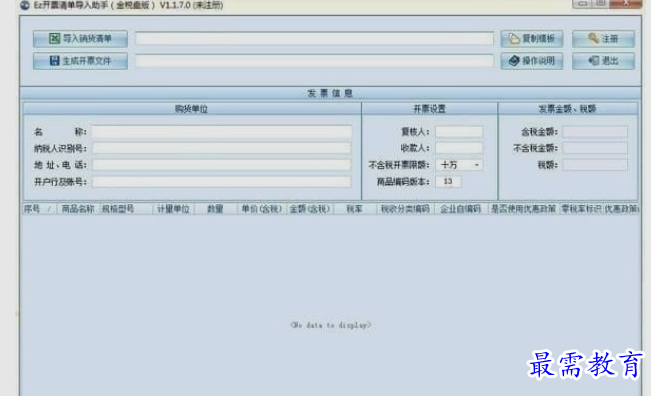This screenshot has height=396, width=651.
Task: Click the 单价(含税) column header
Action: click(x=262, y=209)
